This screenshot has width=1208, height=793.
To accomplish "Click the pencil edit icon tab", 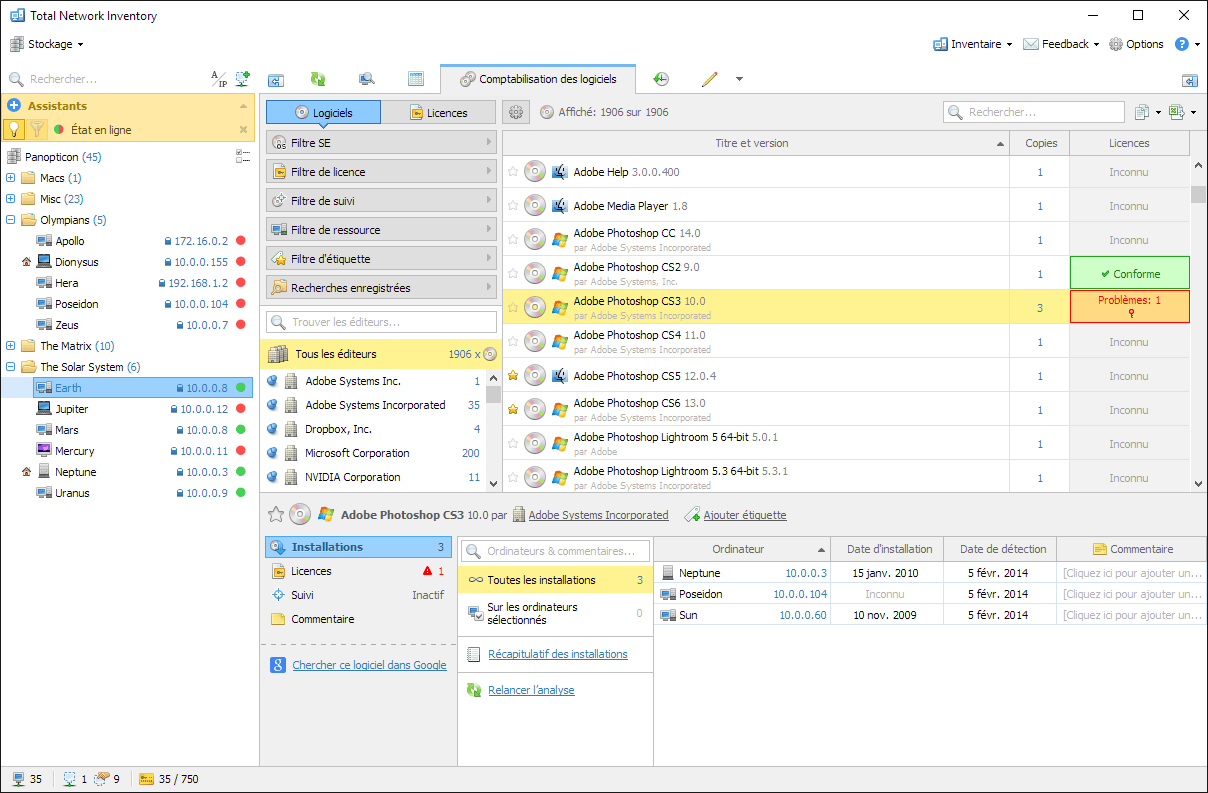I will click(x=710, y=79).
